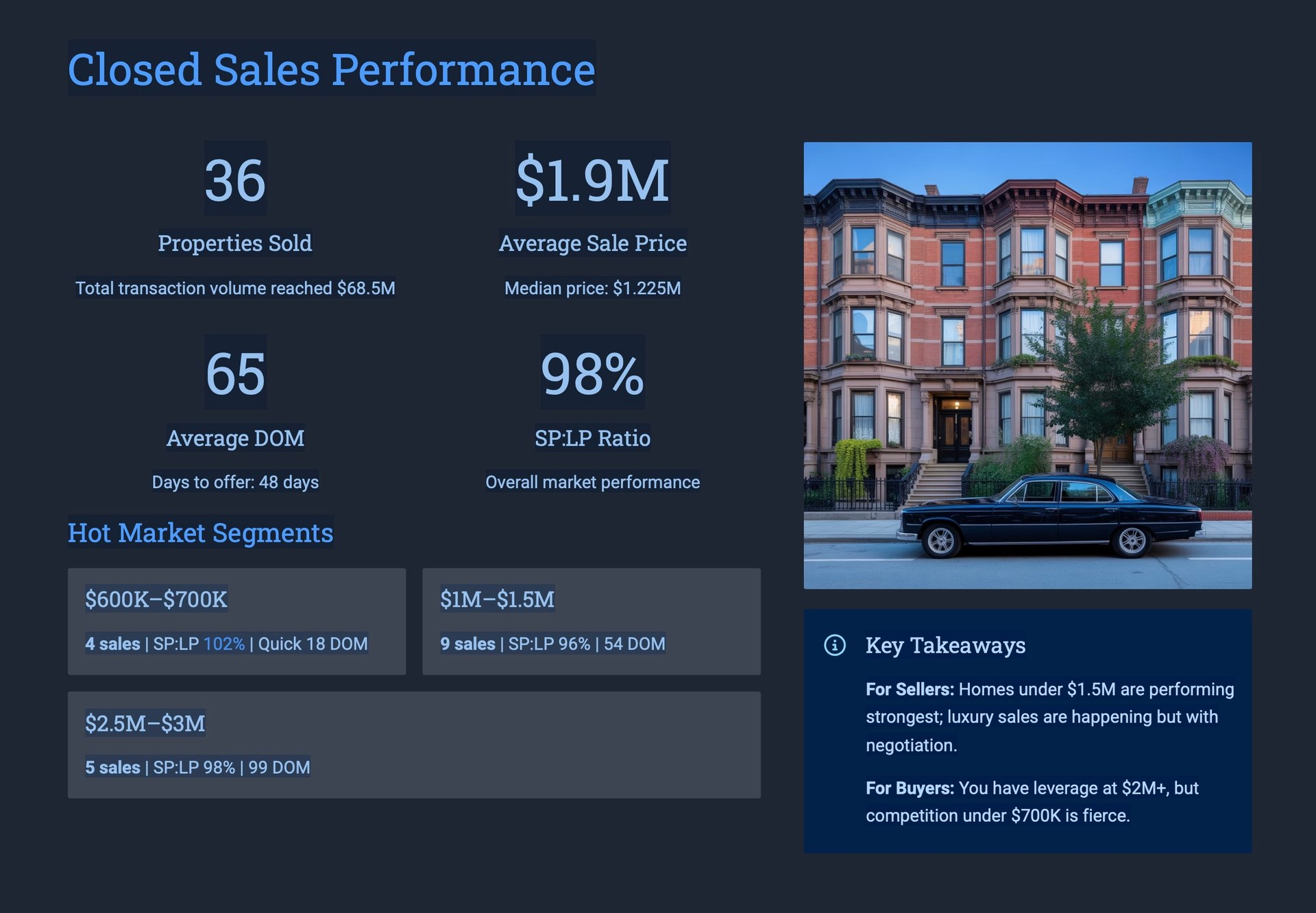This screenshot has height=913, width=1316.
Task: Click the Median price $1.225M text
Action: click(592, 288)
